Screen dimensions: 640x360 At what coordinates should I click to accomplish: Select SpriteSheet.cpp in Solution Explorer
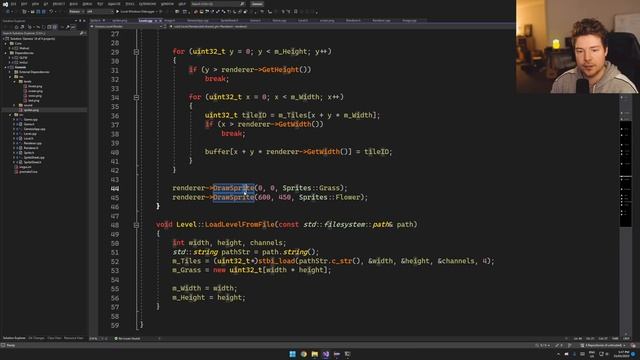click(34, 158)
